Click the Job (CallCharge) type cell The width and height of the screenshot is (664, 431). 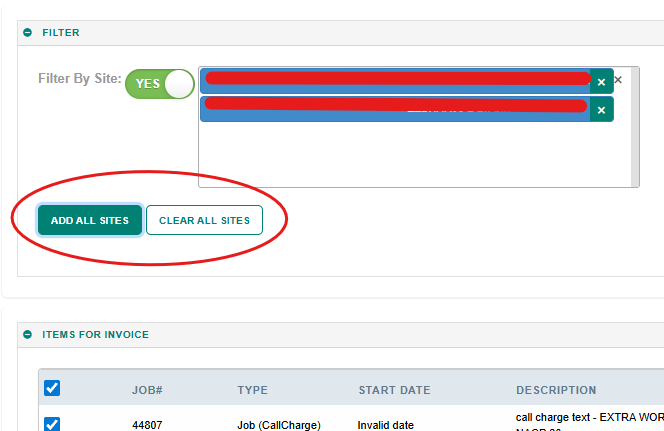click(x=279, y=425)
